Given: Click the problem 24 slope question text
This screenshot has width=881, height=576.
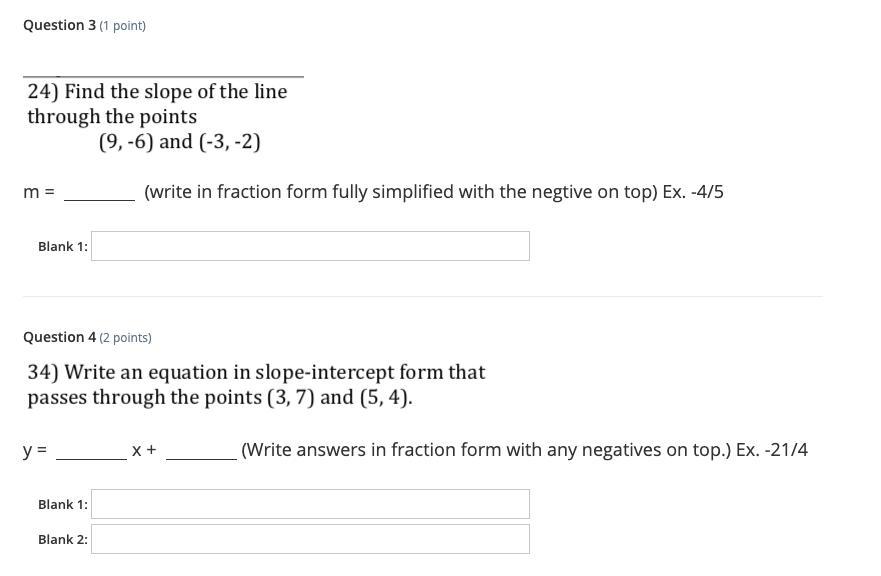Looking at the screenshot, I should (x=157, y=104).
